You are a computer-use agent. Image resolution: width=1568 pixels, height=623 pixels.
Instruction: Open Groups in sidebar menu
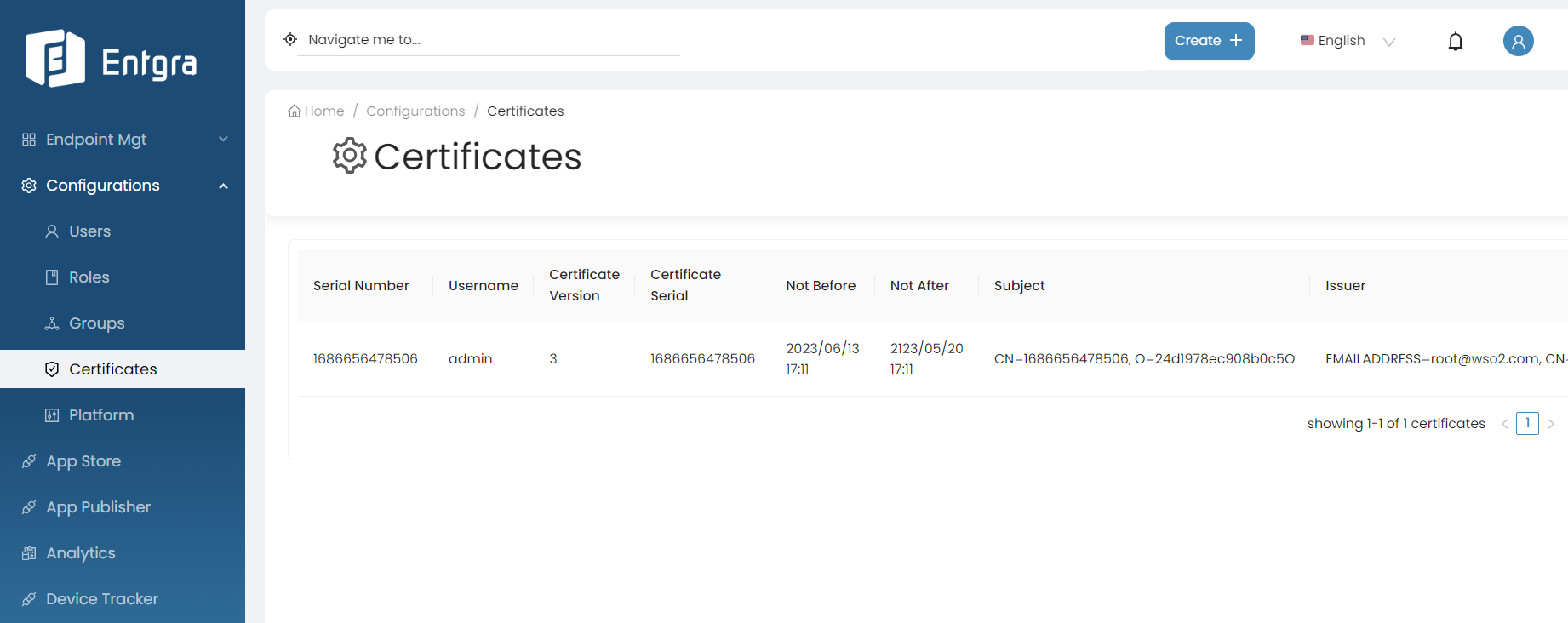pos(123,323)
